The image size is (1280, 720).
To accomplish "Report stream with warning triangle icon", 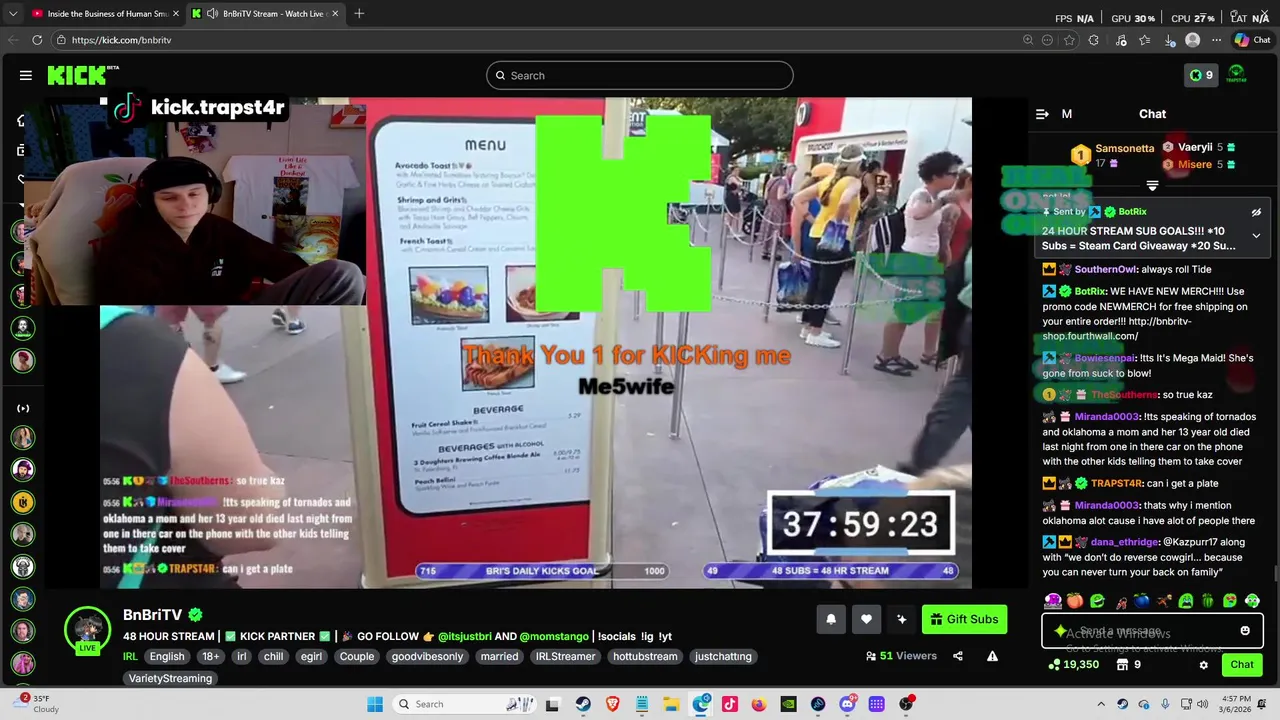I will pyautogui.click(x=992, y=656).
